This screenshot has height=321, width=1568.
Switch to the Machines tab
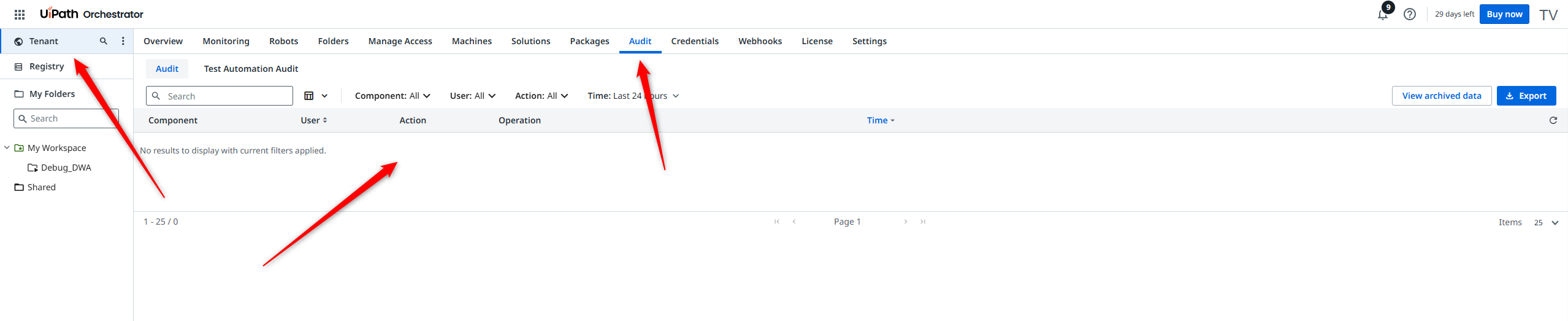(x=472, y=41)
